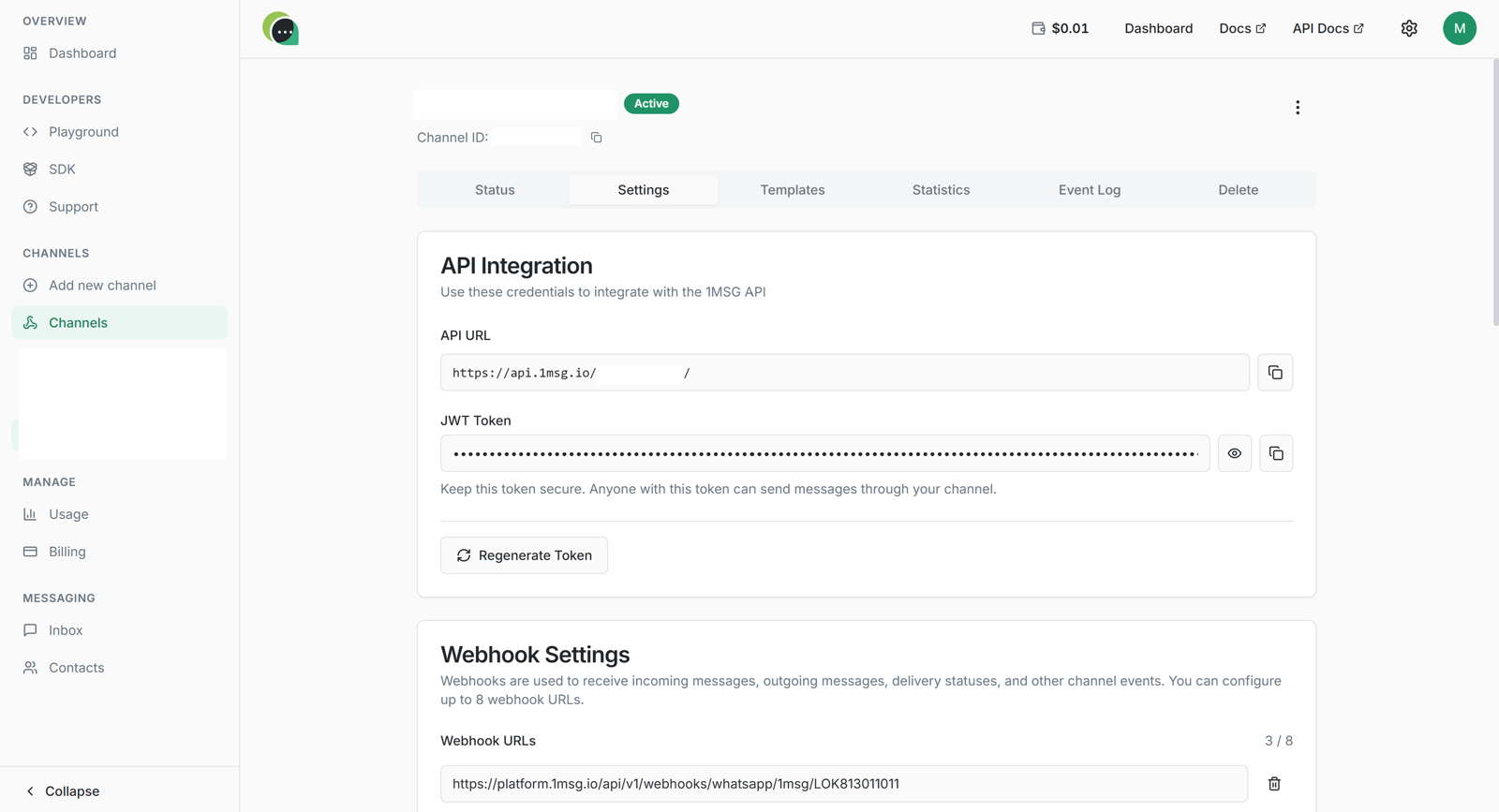Open the Docs external link
The image size is (1499, 812).
click(1242, 28)
